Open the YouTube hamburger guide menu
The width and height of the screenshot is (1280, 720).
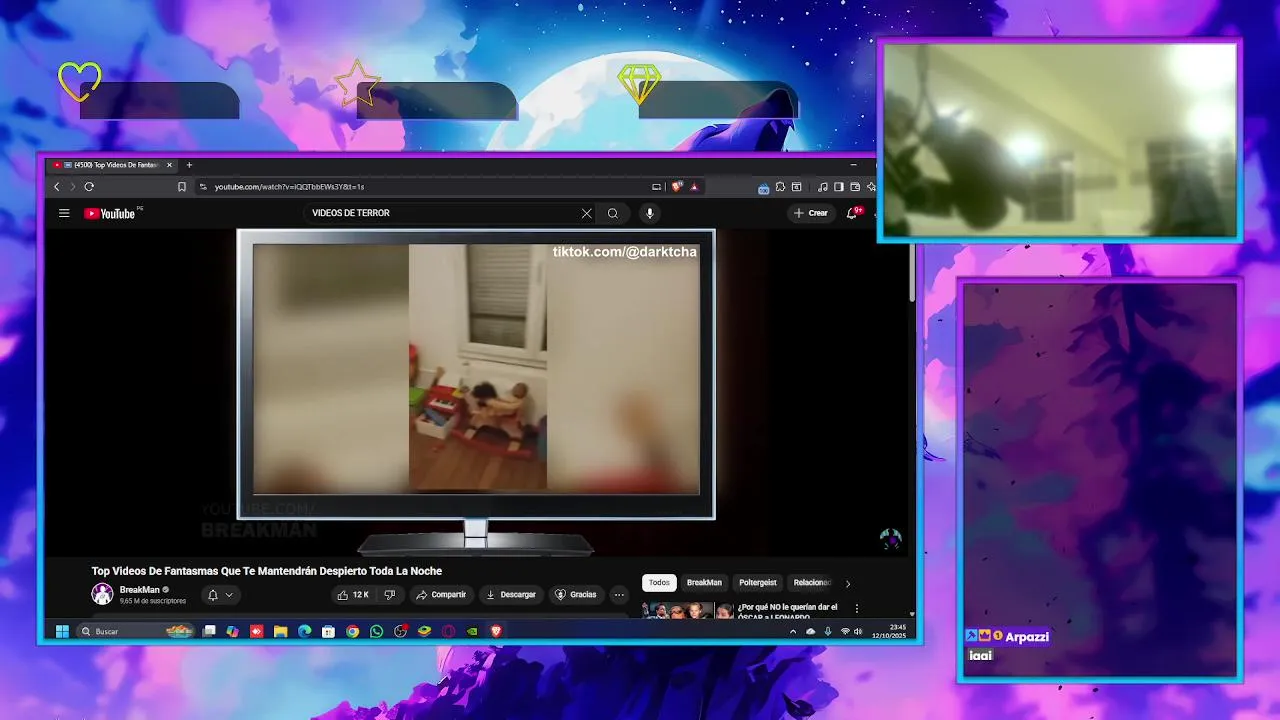(x=64, y=213)
